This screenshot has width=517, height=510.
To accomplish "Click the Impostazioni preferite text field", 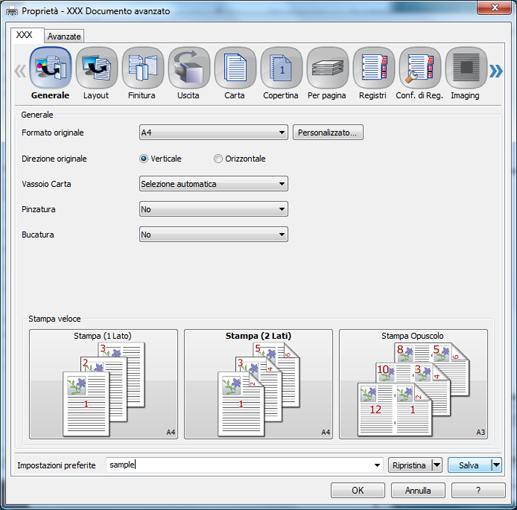I will 245,465.
